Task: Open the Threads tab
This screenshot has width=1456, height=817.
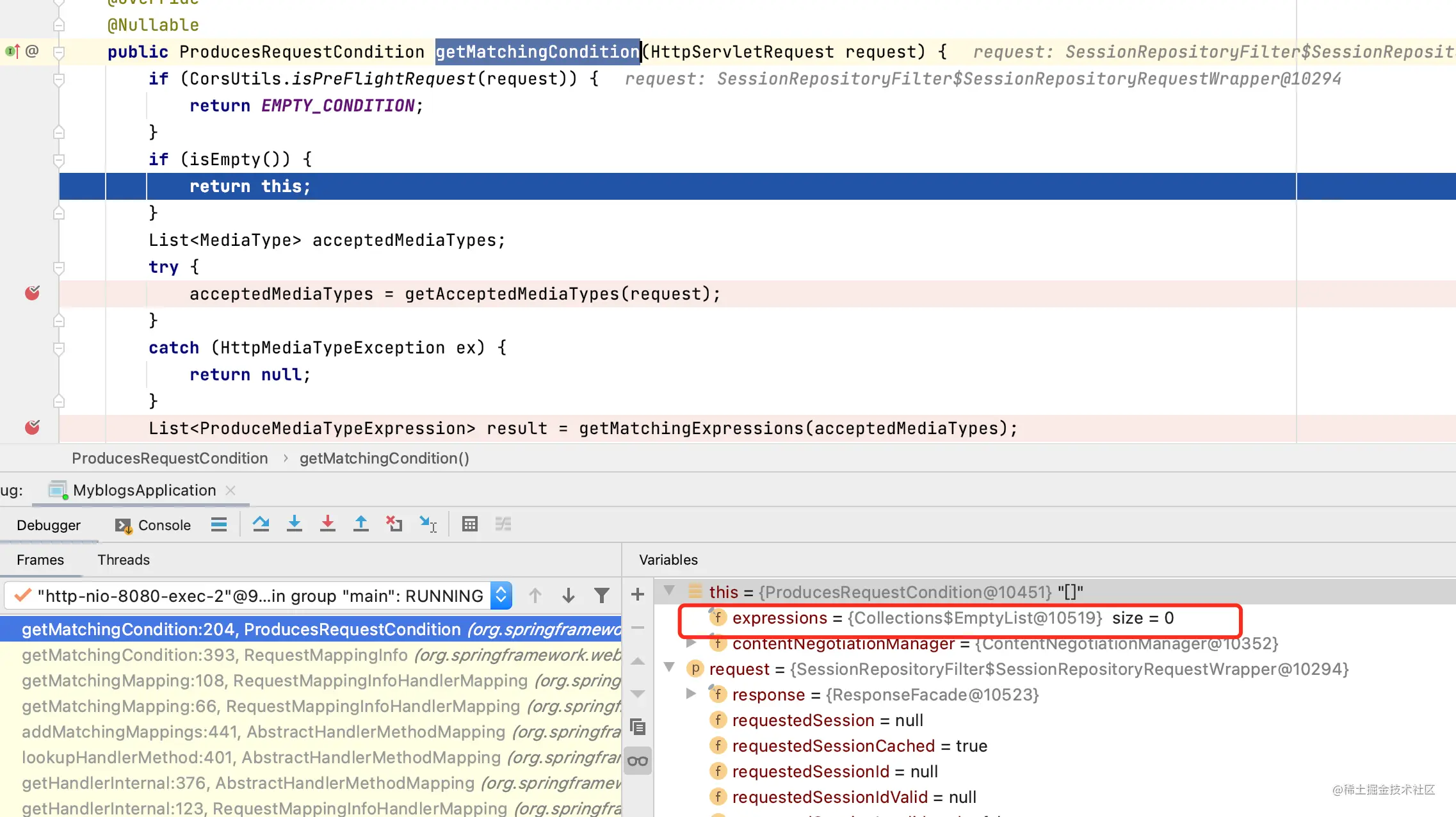Action: [x=124, y=560]
